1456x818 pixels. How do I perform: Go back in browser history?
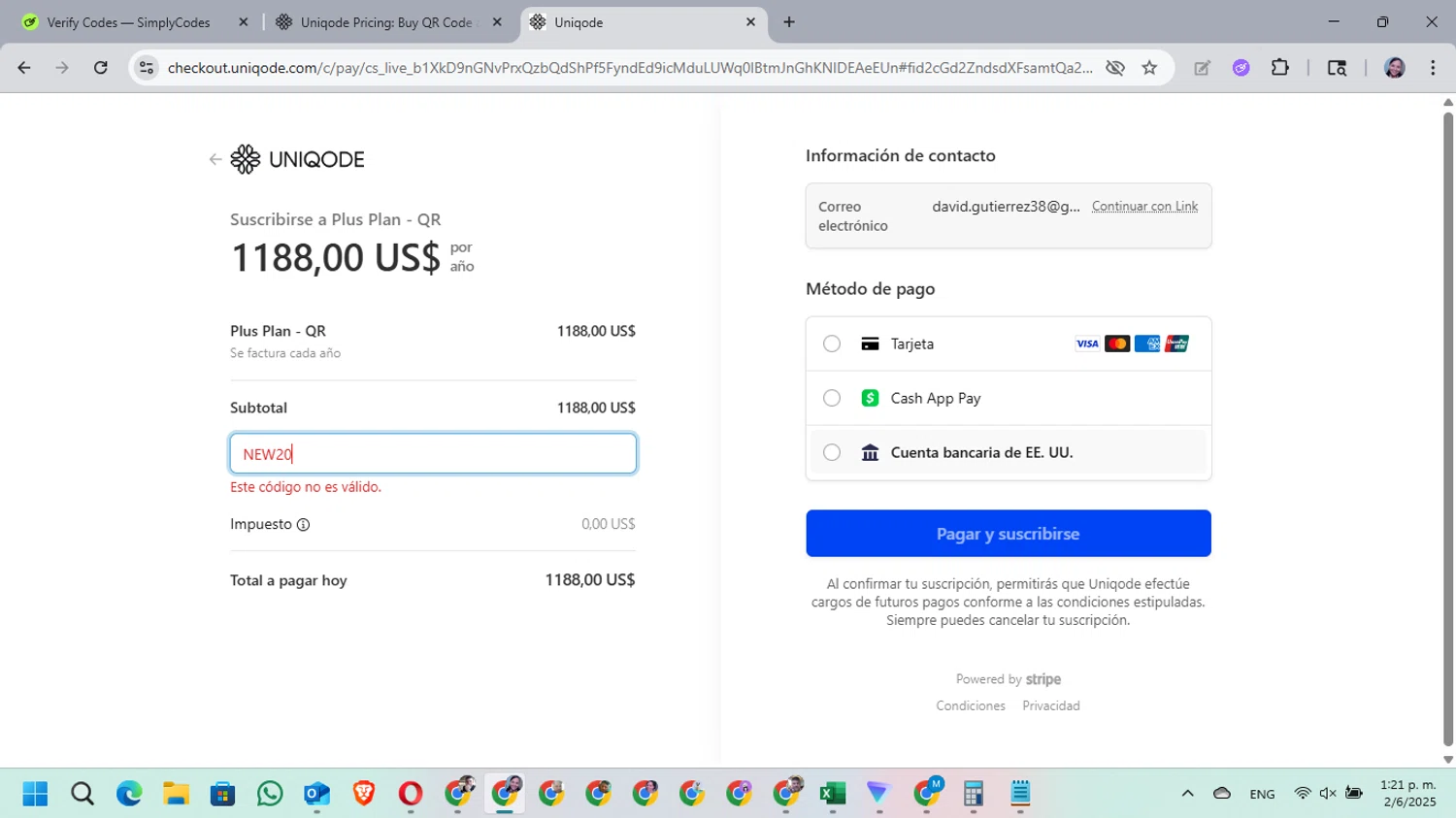coord(24,68)
